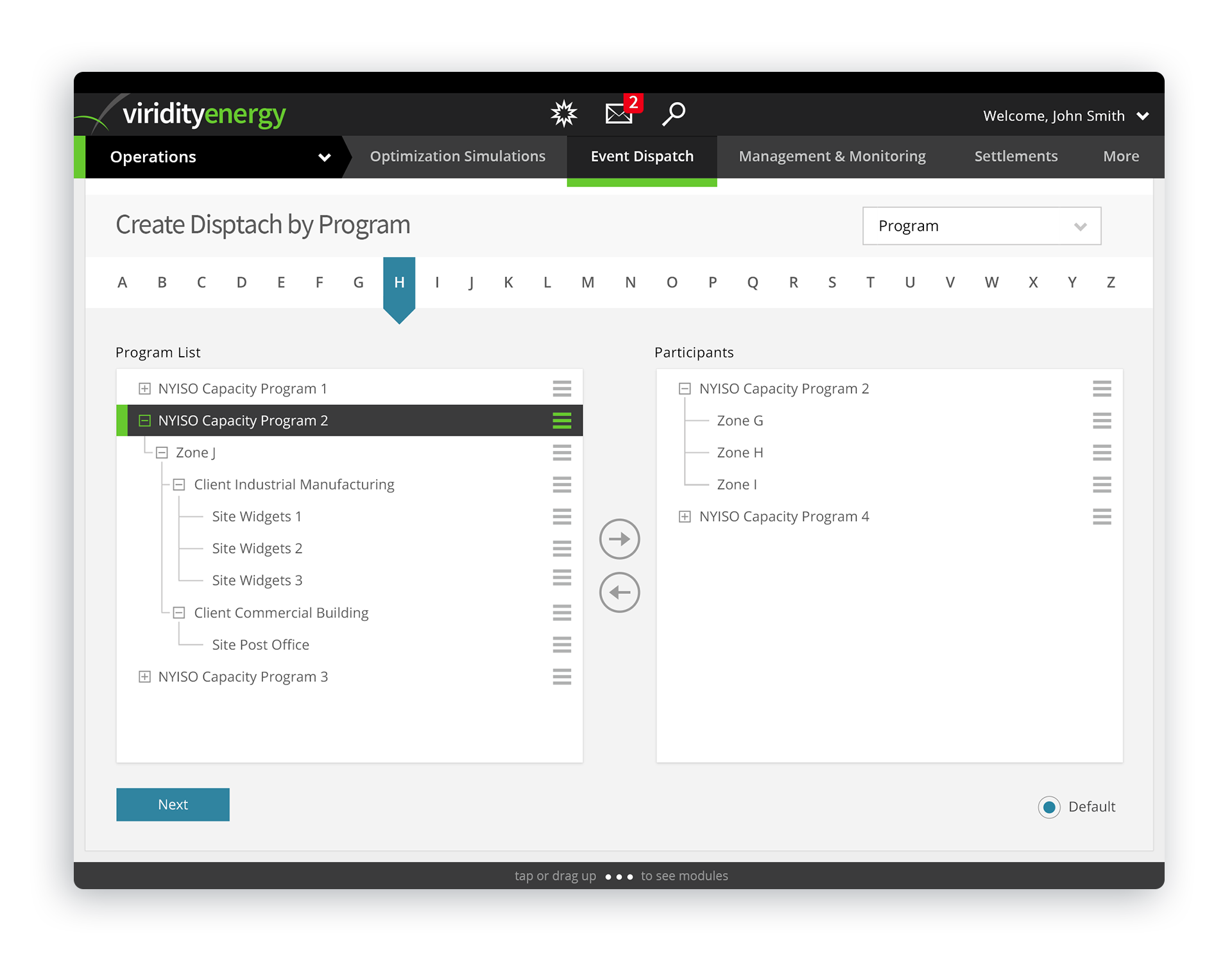Image resolution: width=1232 pixels, height=961 pixels.
Task: Click the move-right arrow button
Action: tap(619, 539)
